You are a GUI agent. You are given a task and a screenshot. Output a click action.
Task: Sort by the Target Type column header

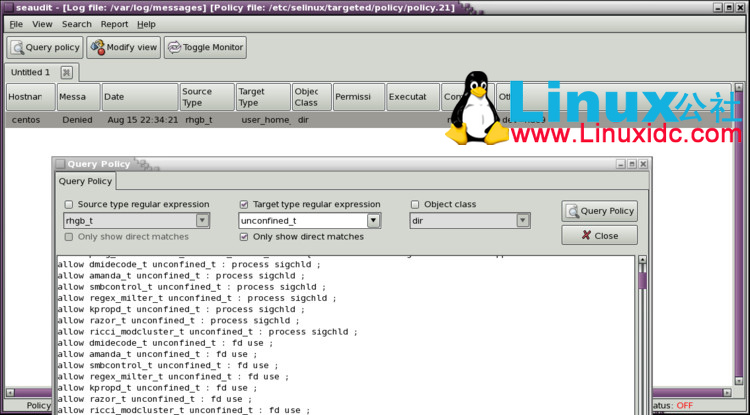[263, 97]
